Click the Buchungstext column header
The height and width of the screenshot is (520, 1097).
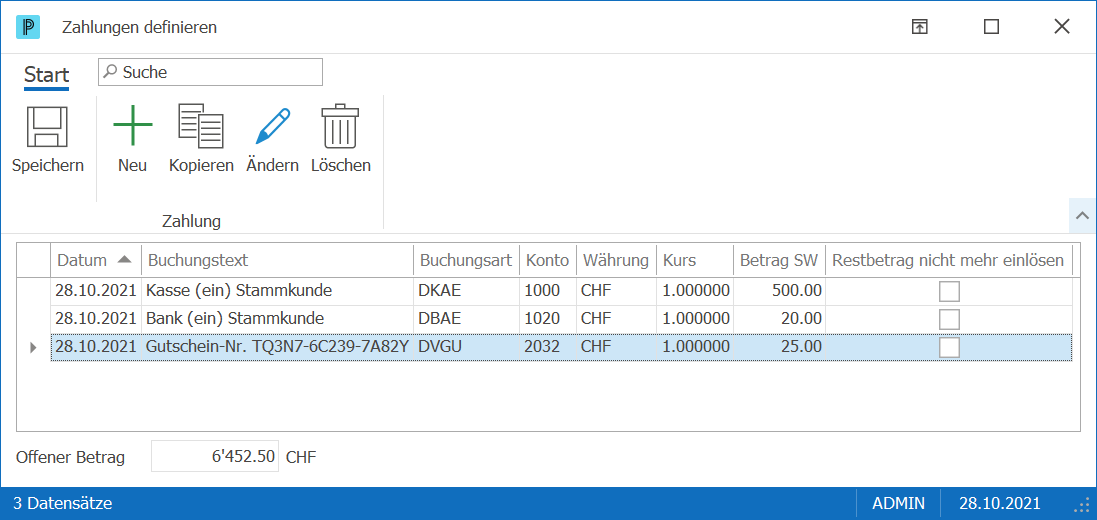coord(278,260)
